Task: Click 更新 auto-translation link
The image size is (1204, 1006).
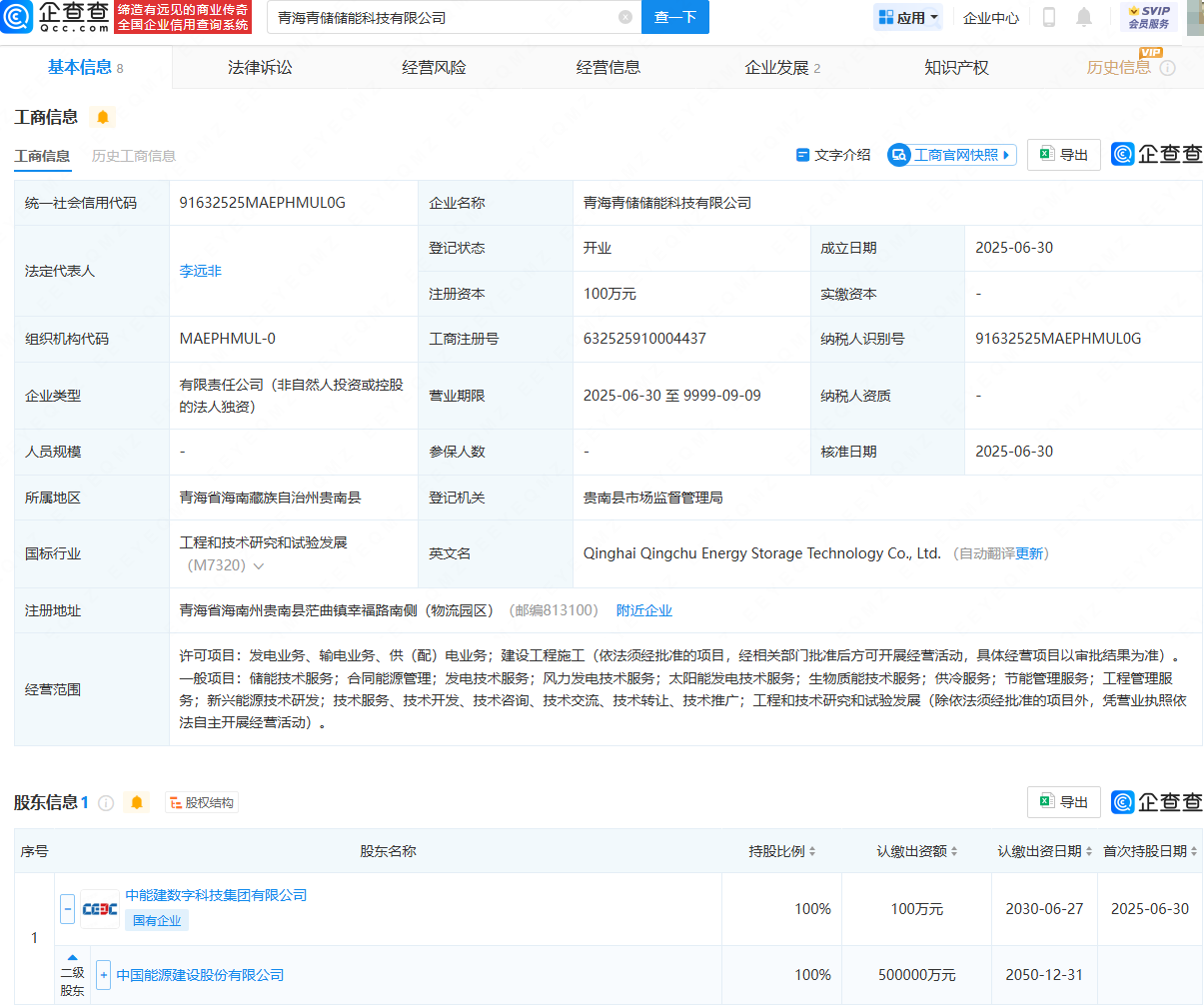Action: click(x=1029, y=553)
